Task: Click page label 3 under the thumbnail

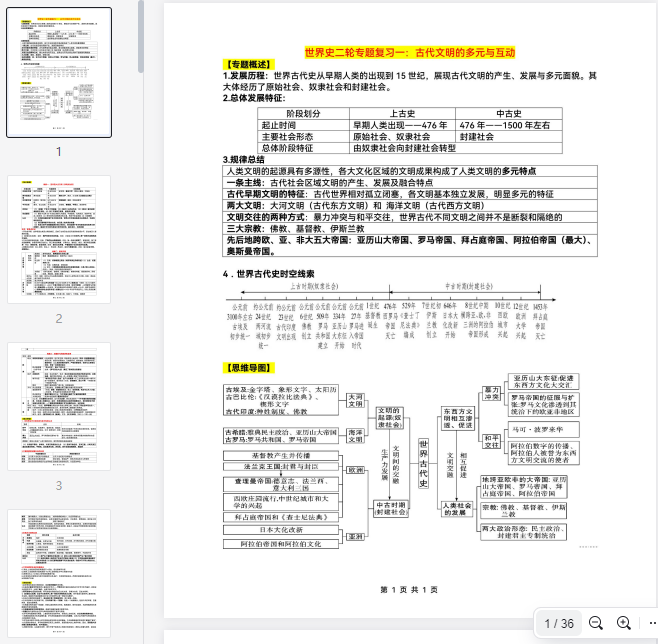Action: [59, 486]
